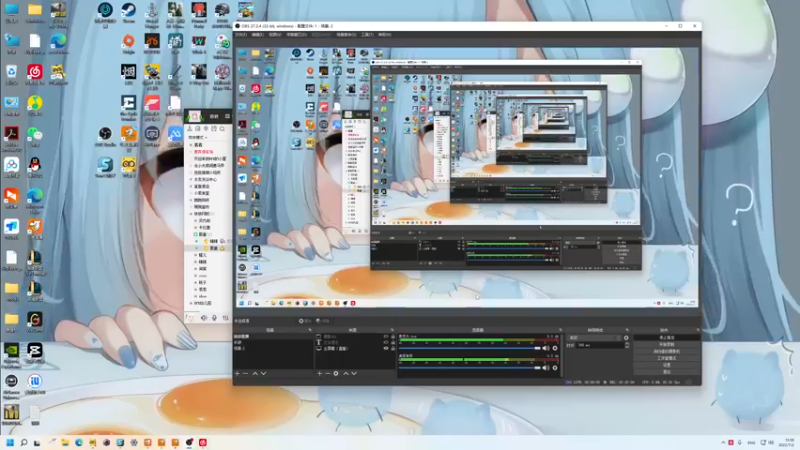Click the Exit button in OBS Controls

666,372
